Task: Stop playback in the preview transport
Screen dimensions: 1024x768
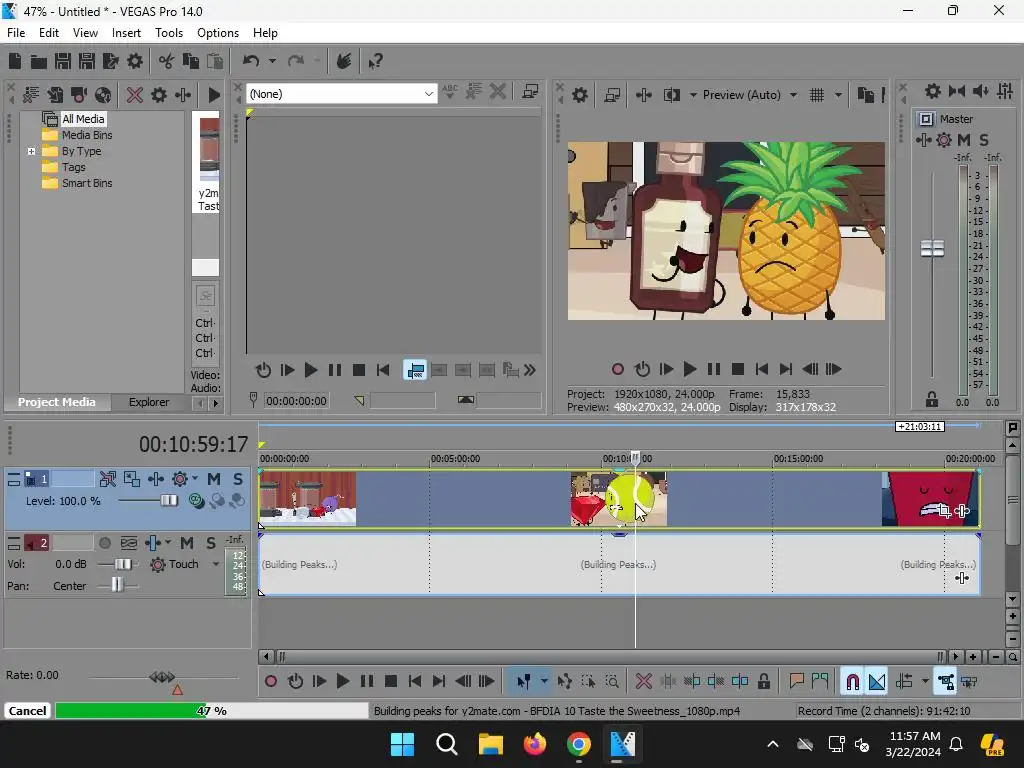Action: click(x=738, y=370)
